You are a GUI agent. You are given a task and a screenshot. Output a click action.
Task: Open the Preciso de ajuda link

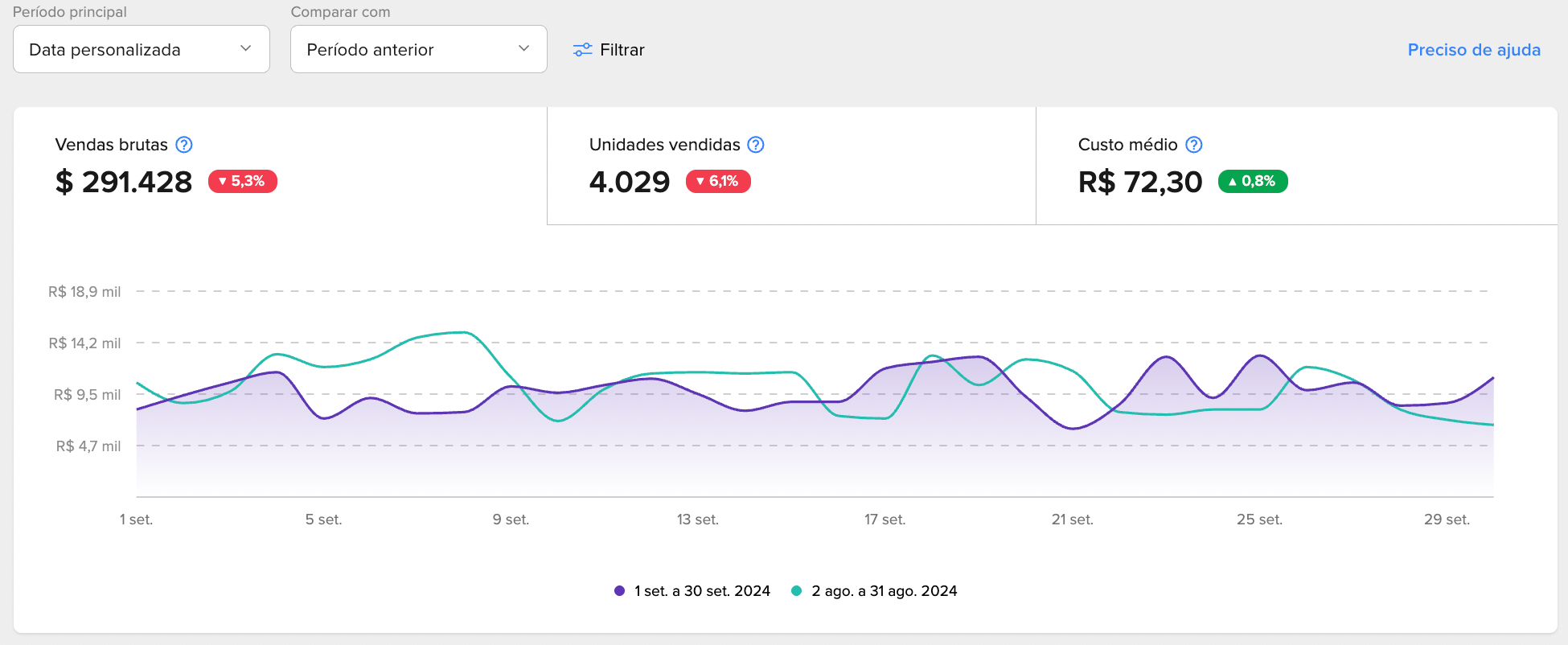(x=1473, y=50)
